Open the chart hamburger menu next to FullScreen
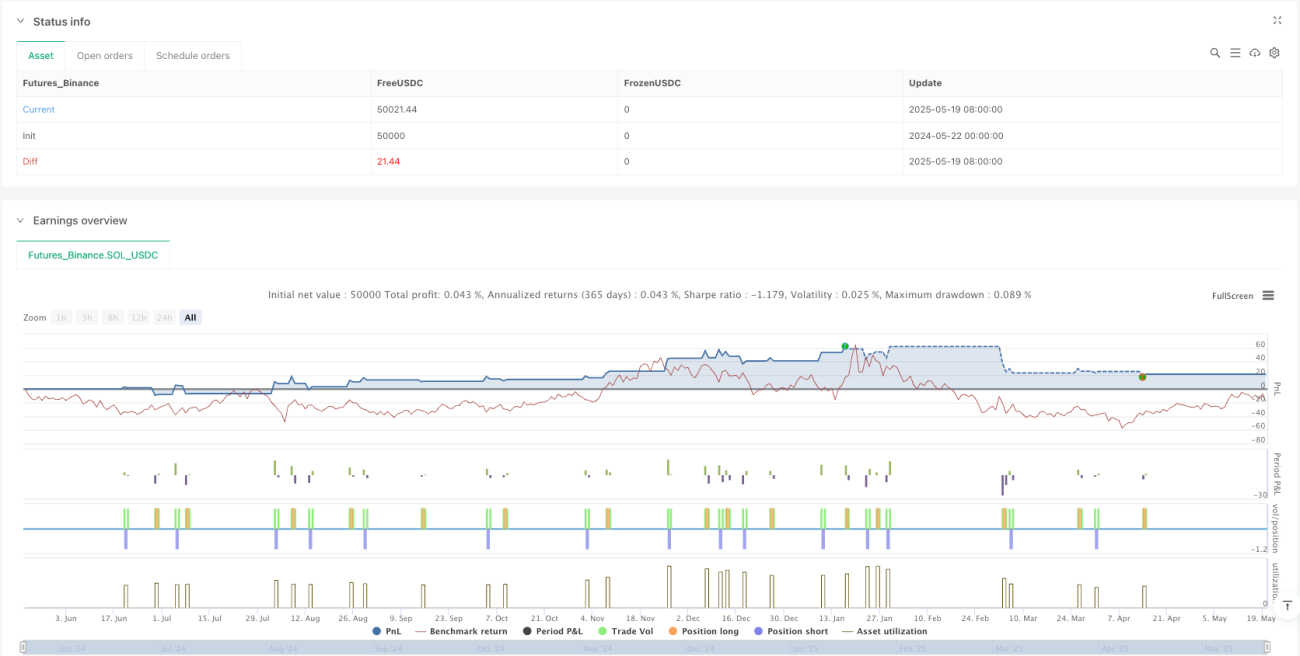Screen dimensions: 1300x656 [x=1268, y=295]
